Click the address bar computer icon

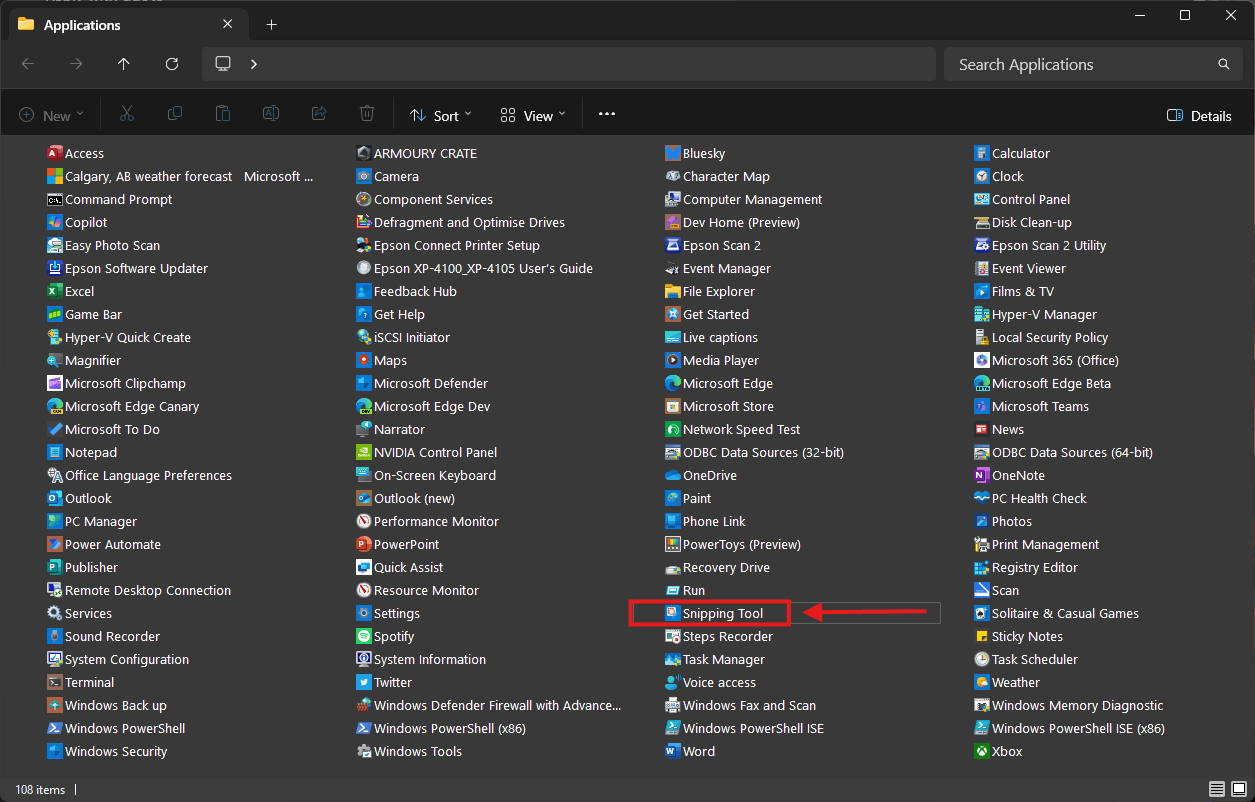pos(223,64)
